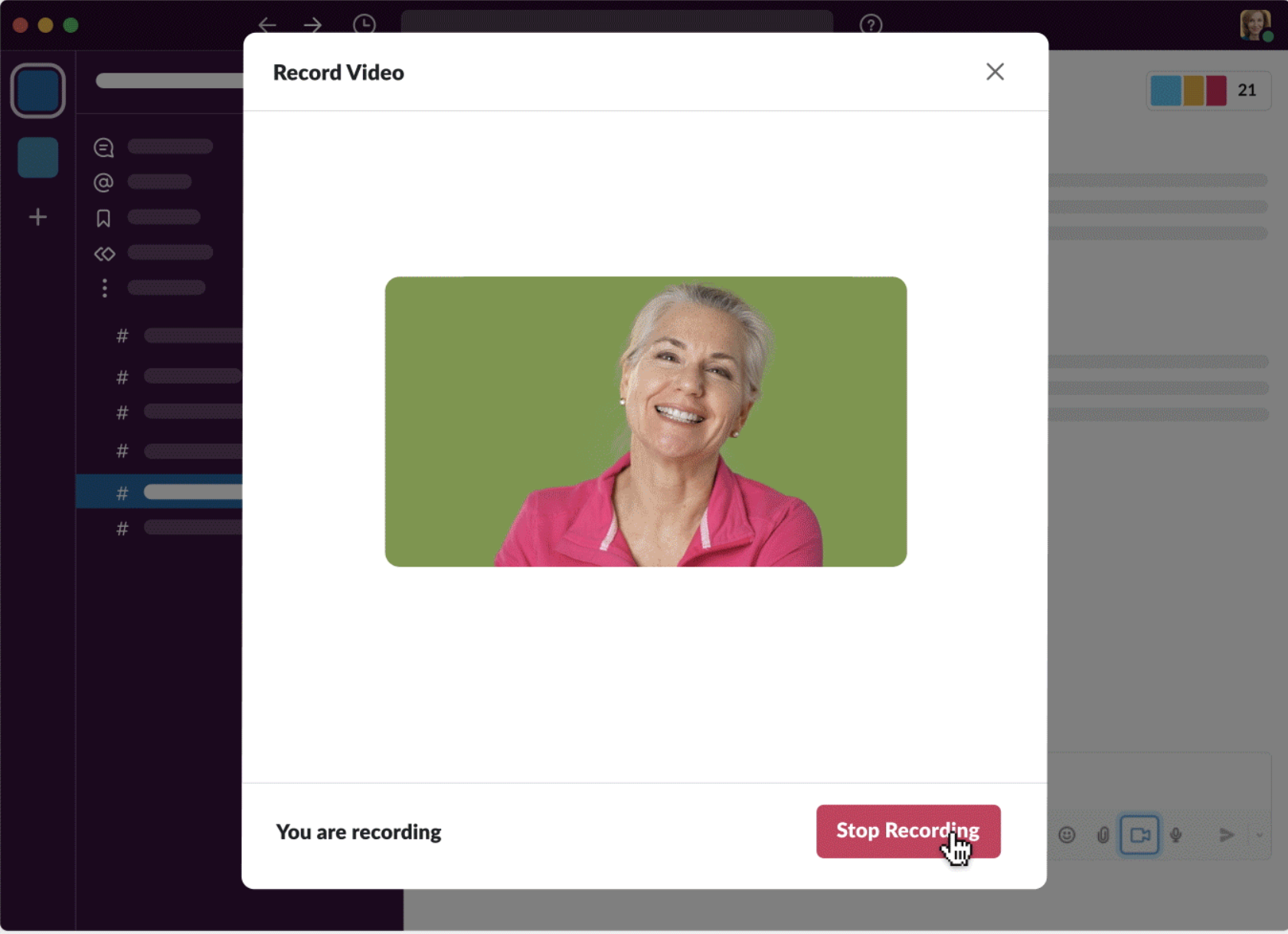Open the mentions @ icon
1288x934 pixels.
[103, 182]
